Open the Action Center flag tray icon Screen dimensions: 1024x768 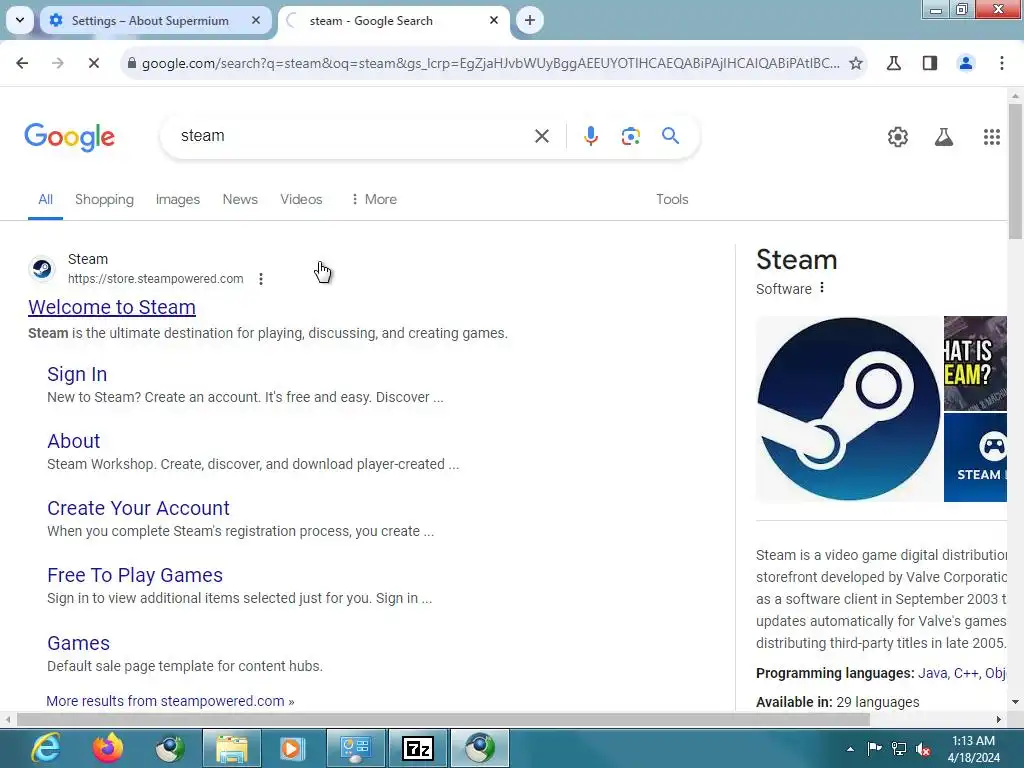pyautogui.click(x=874, y=748)
